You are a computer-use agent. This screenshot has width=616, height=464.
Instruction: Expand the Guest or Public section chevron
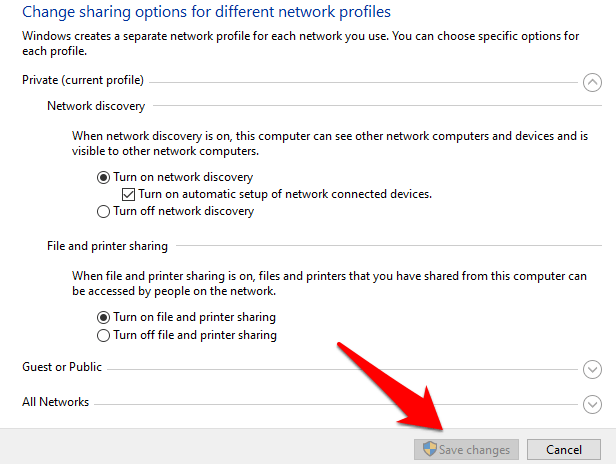tap(592, 369)
